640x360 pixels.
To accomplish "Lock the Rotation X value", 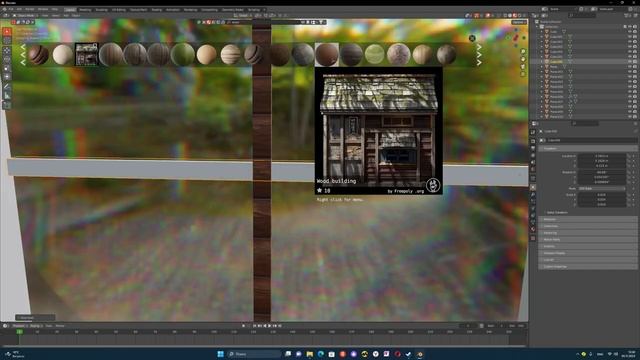I will pyautogui.click(x=629, y=172).
